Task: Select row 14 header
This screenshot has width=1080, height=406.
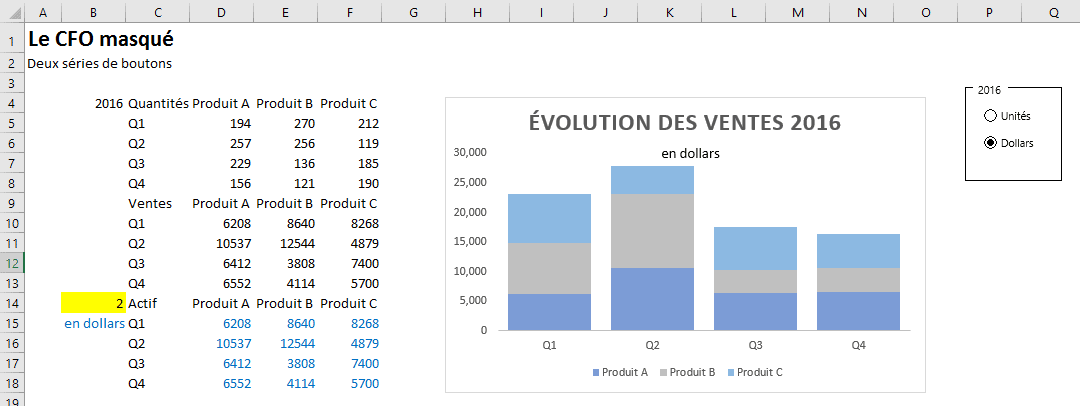Action: [12, 303]
